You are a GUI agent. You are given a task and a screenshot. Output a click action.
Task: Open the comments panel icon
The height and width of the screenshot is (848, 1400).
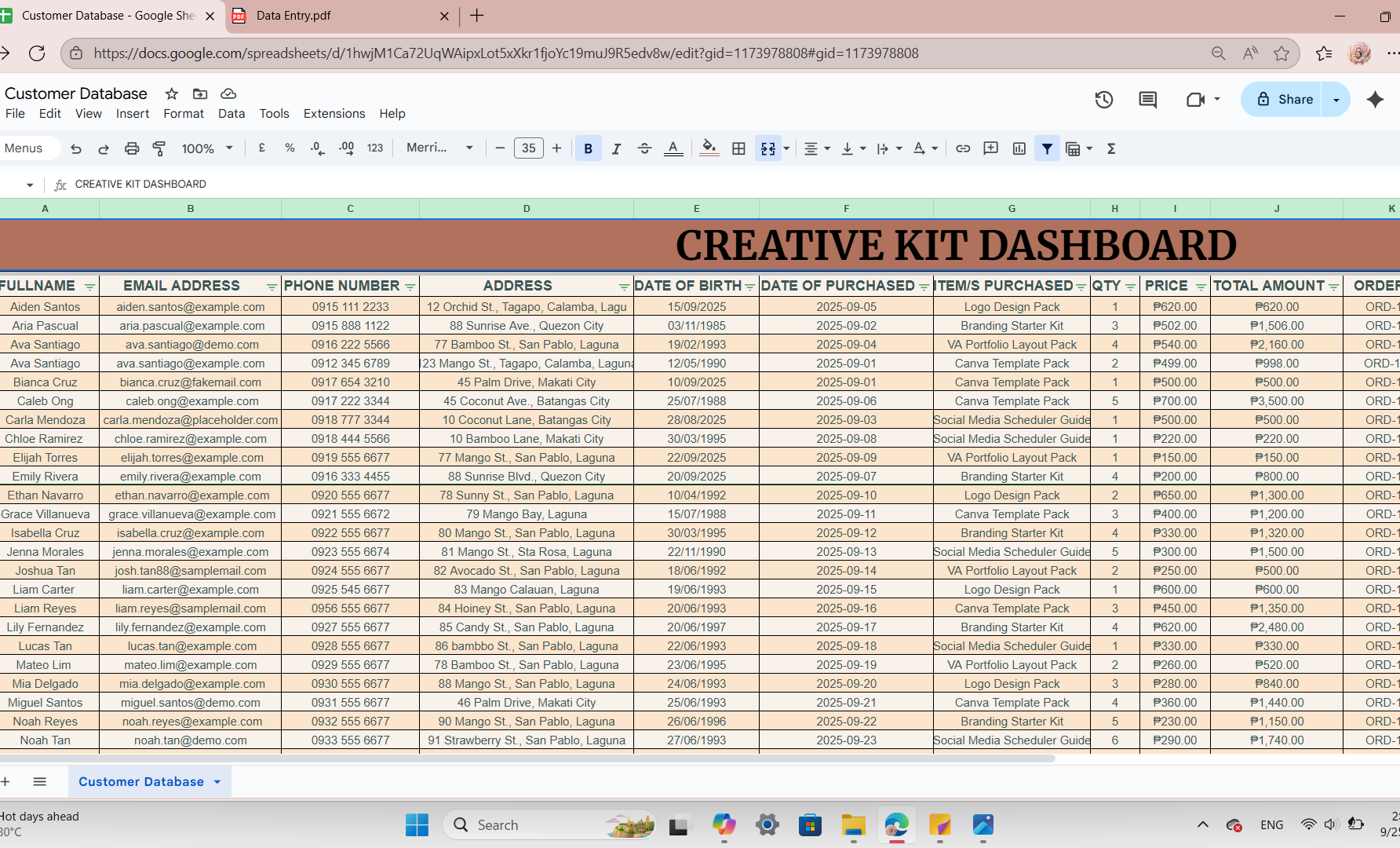(1148, 100)
